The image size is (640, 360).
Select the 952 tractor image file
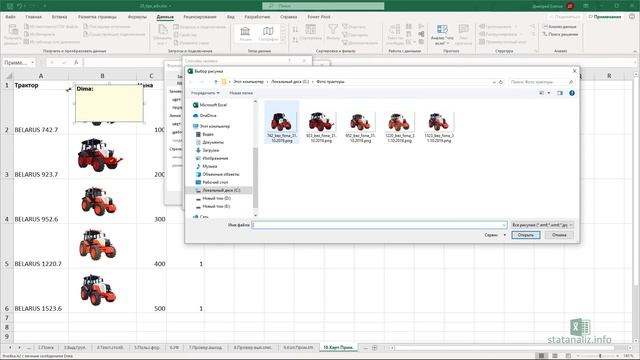[x=360, y=127]
